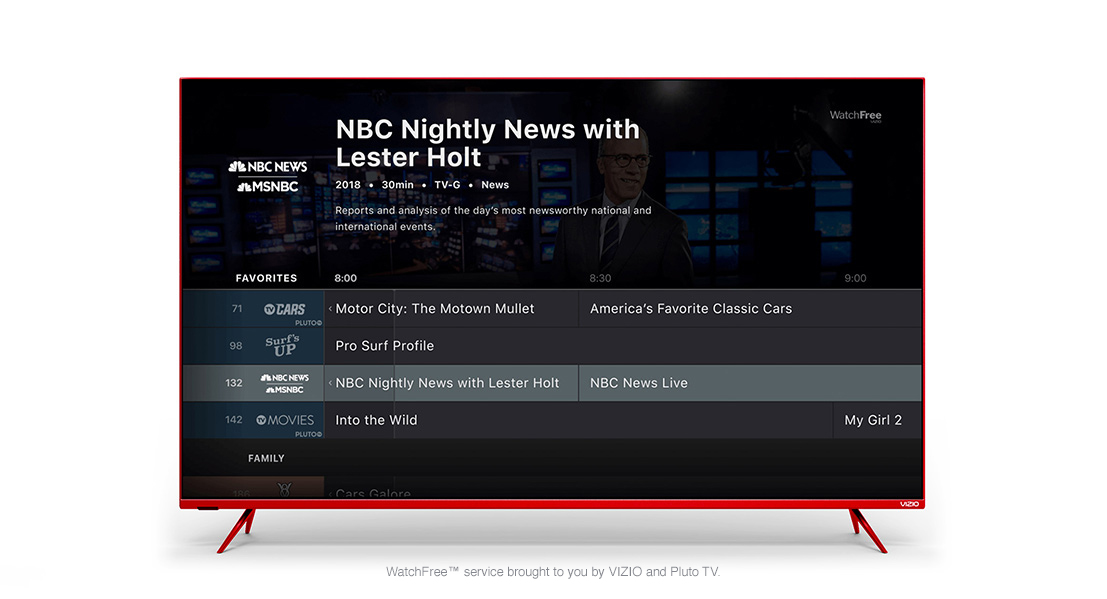Click the NBC News MSNBC logo beside the show title

coord(268,177)
